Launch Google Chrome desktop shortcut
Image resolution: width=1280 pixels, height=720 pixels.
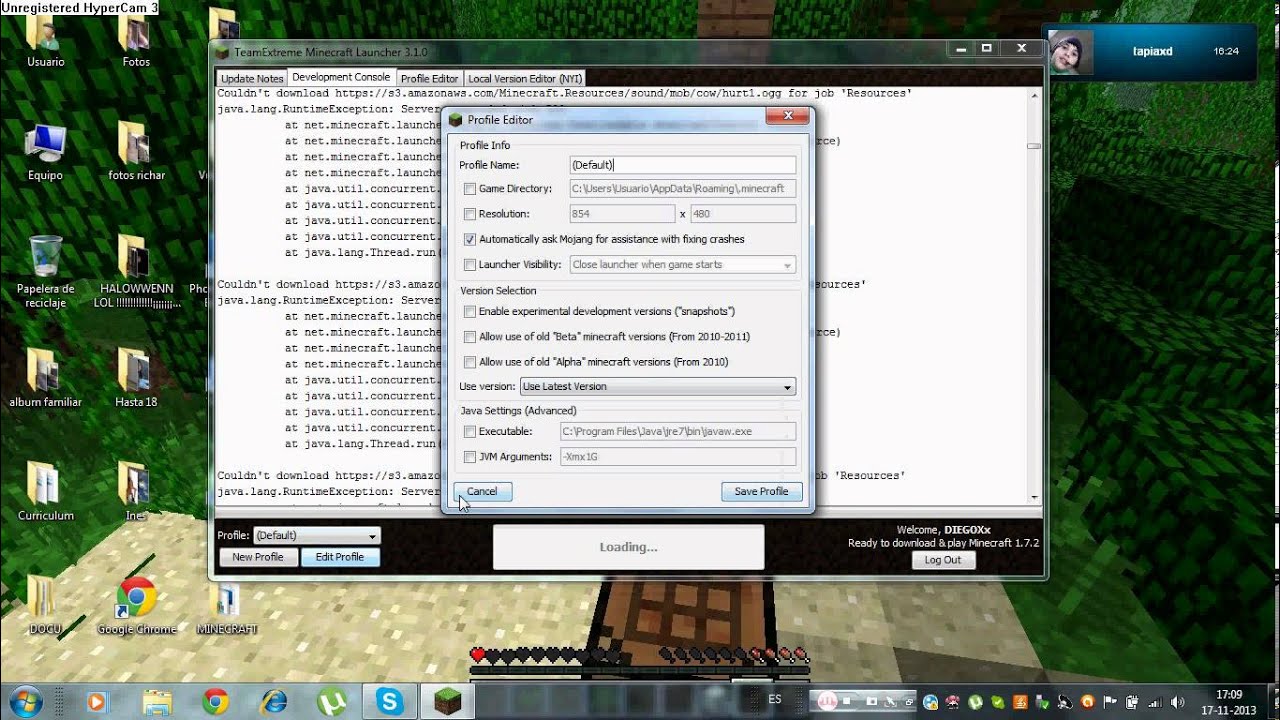coord(137,606)
